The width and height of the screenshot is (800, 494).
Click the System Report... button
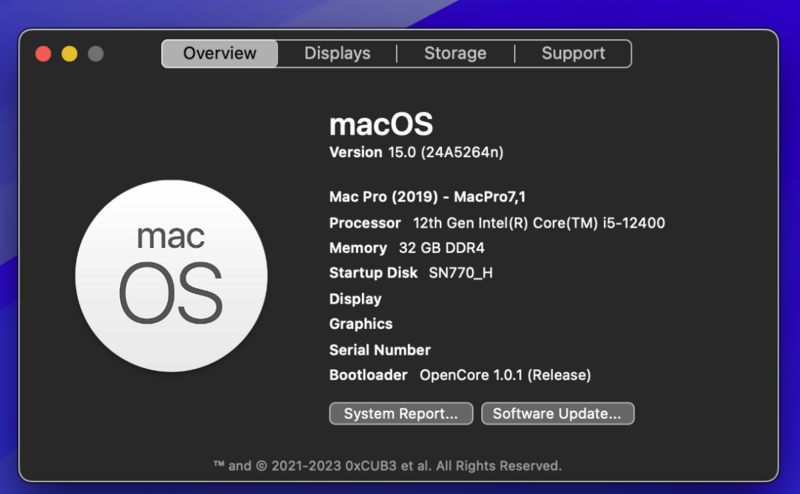[x=401, y=413]
